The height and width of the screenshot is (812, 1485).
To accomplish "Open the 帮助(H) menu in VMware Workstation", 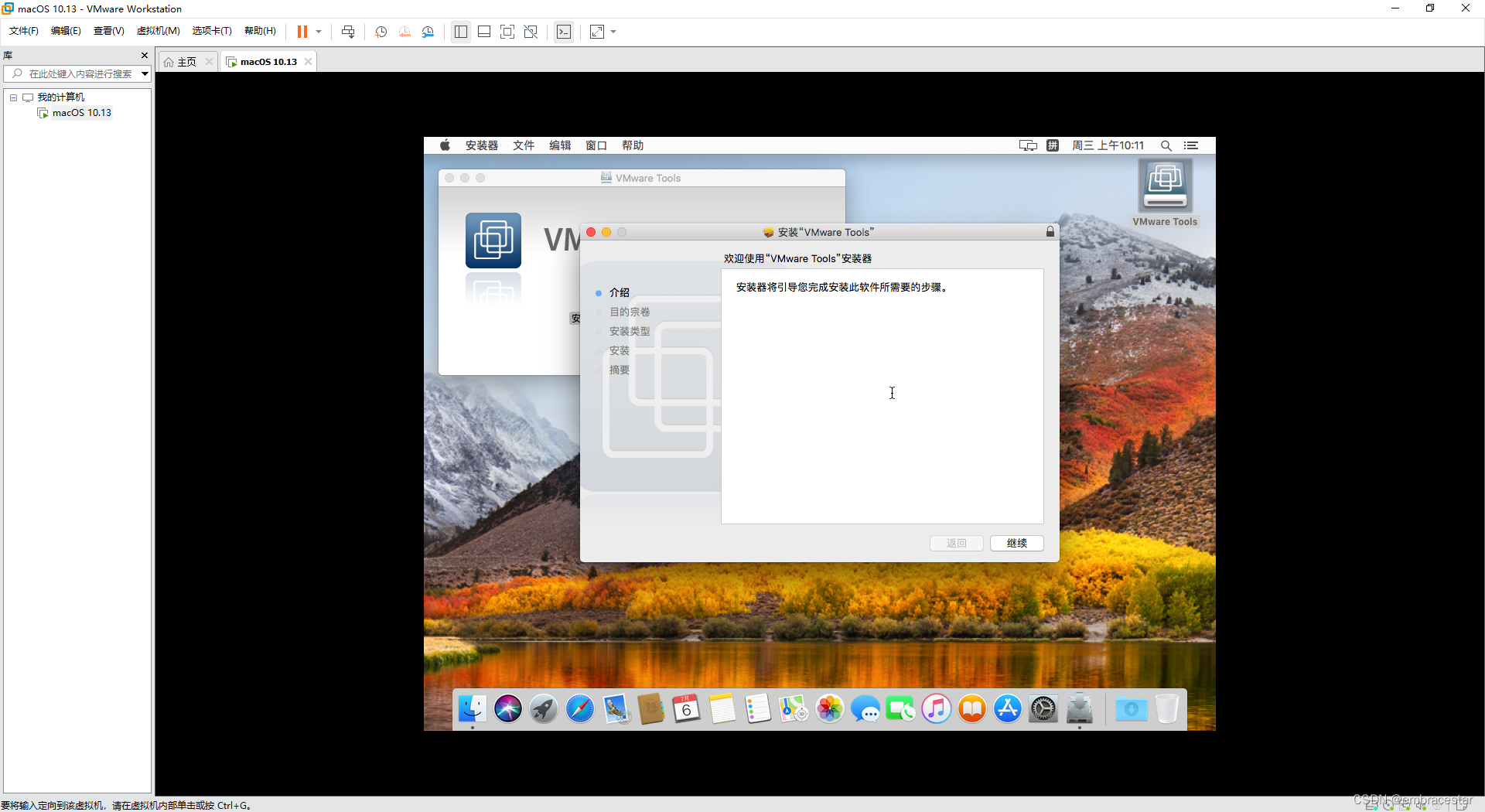I will pos(260,31).
